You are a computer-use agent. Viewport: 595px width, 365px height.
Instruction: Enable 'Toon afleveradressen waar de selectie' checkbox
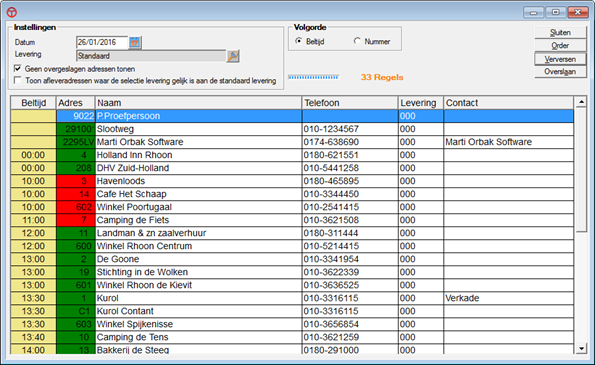point(17,80)
